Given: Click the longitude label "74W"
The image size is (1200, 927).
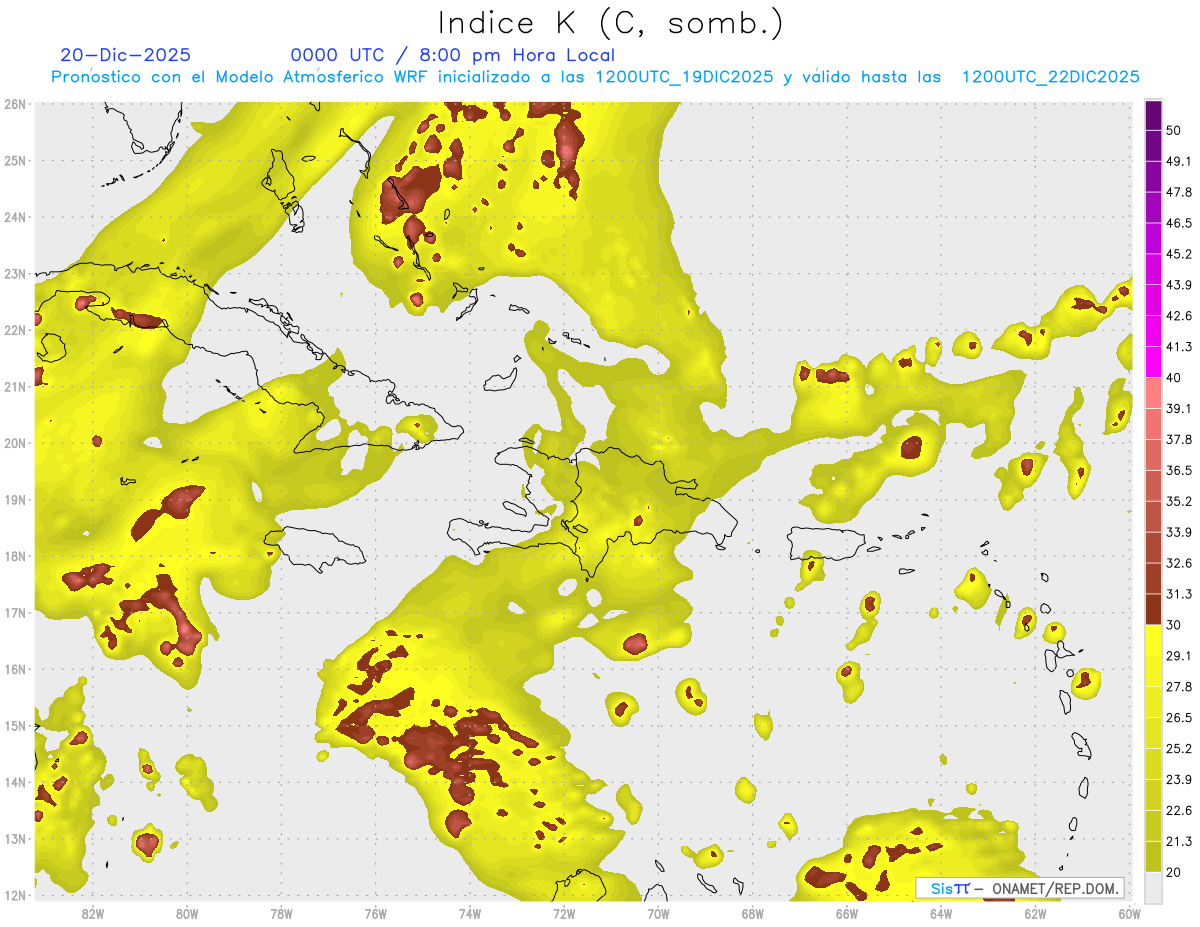Looking at the screenshot, I should [x=470, y=913].
